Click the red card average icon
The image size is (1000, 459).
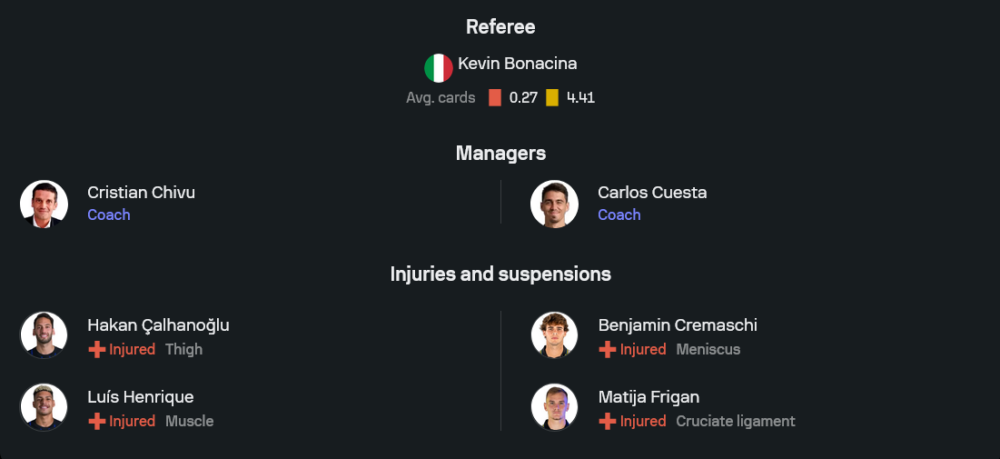tap(495, 98)
